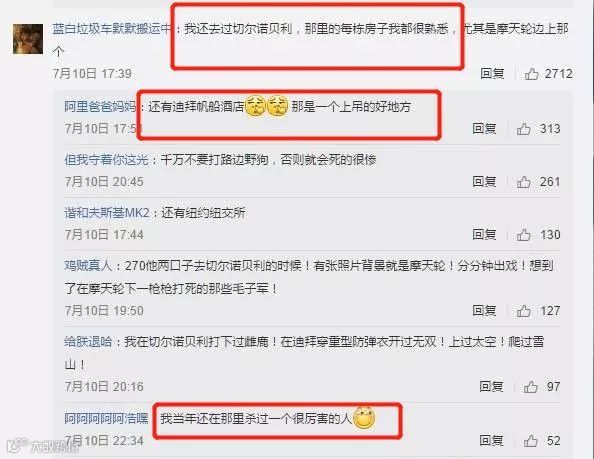The width and height of the screenshot is (594, 459).
Task: Open 鸡贼真人 username link
Action: click(88, 266)
